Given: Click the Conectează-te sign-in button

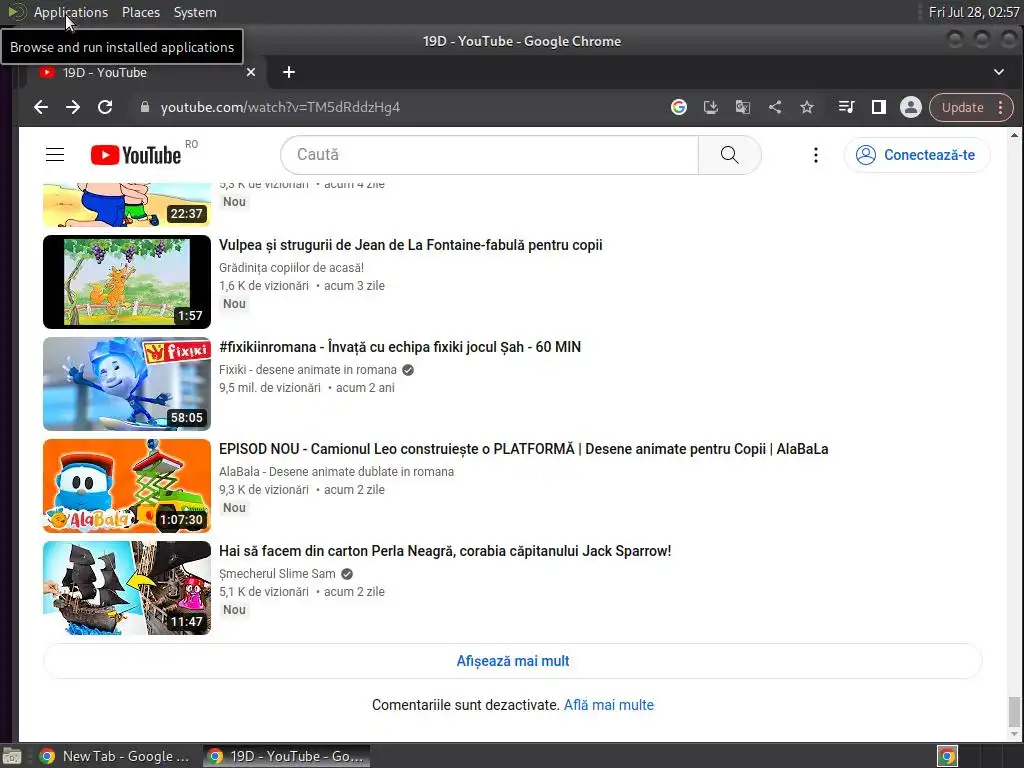Looking at the screenshot, I should pos(917,155).
